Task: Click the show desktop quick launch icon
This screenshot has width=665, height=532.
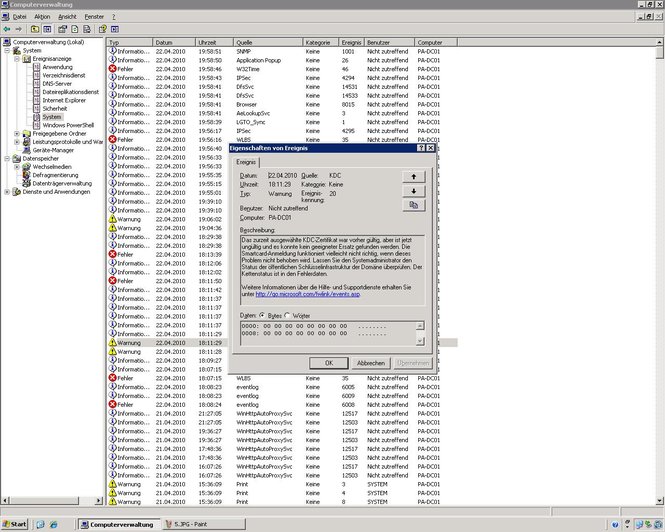Action: [x=40, y=524]
